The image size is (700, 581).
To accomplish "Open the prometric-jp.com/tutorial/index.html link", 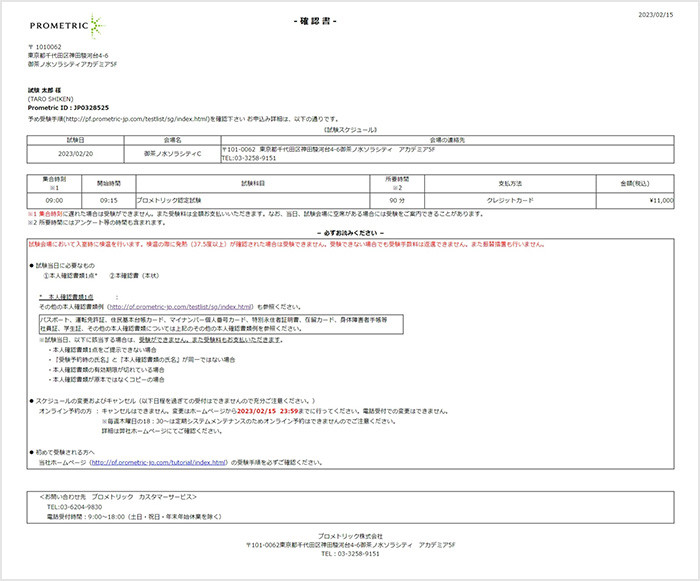I will pos(159,462).
